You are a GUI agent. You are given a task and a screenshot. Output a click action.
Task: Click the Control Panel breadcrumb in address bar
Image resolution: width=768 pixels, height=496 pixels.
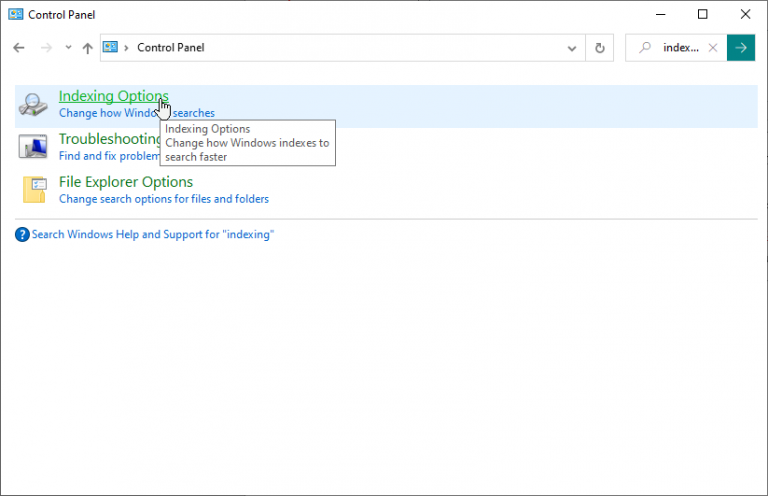[170, 47]
